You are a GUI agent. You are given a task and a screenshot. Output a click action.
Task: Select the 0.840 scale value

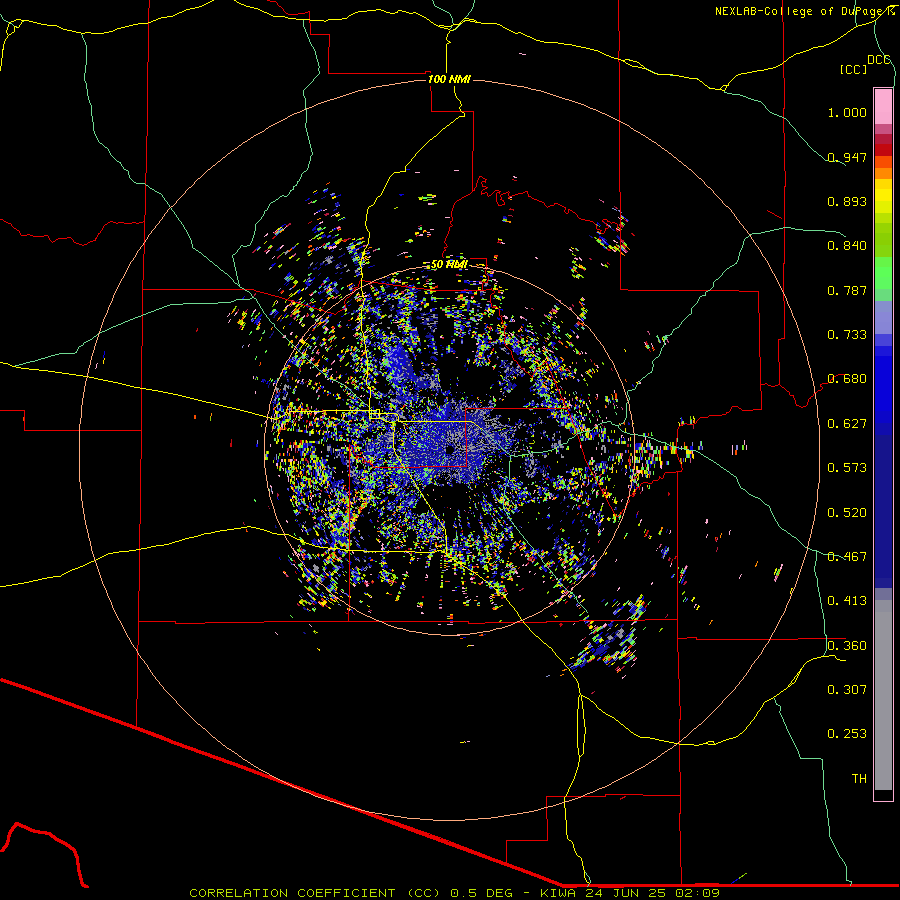pyautogui.click(x=847, y=246)
